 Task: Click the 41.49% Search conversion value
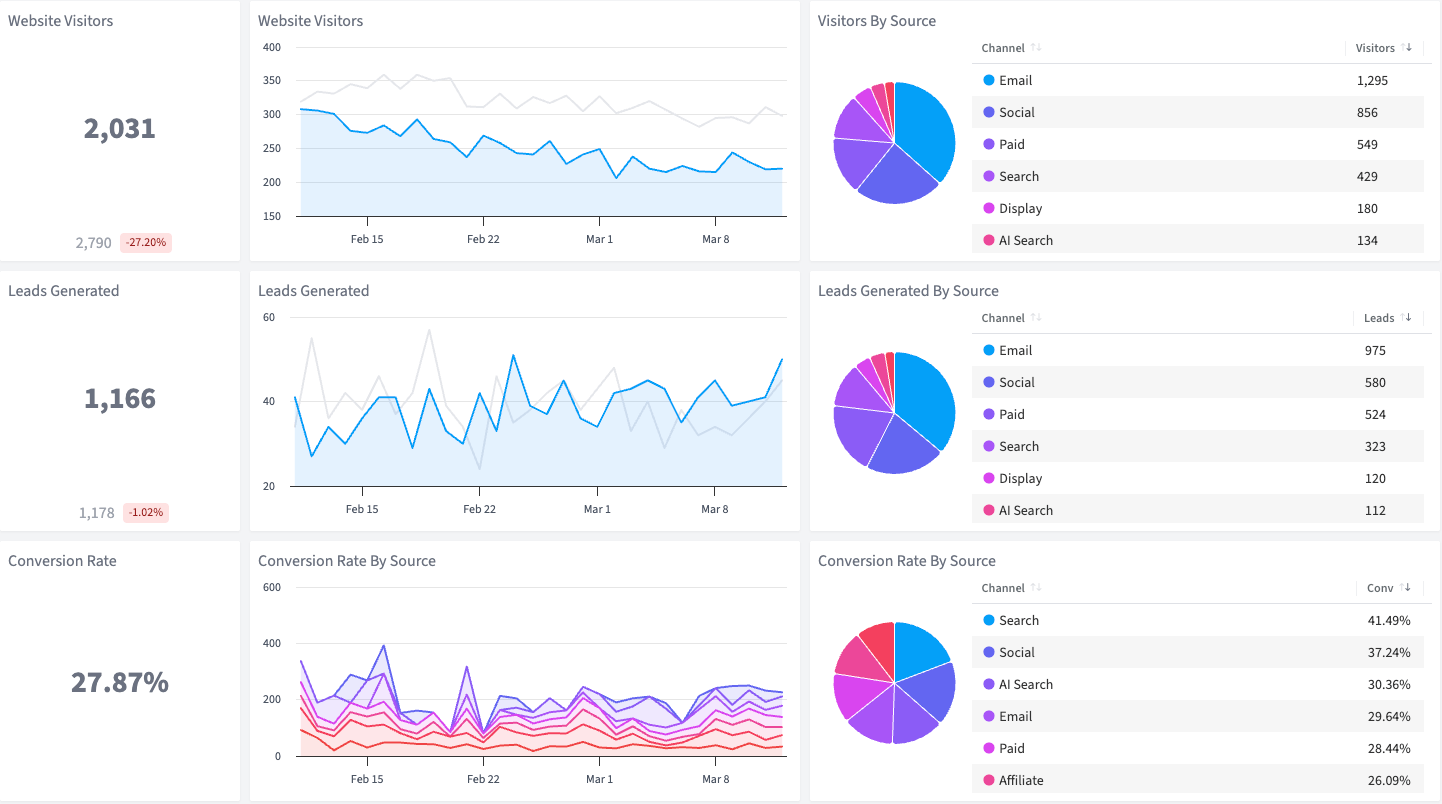coord(1389,620)
